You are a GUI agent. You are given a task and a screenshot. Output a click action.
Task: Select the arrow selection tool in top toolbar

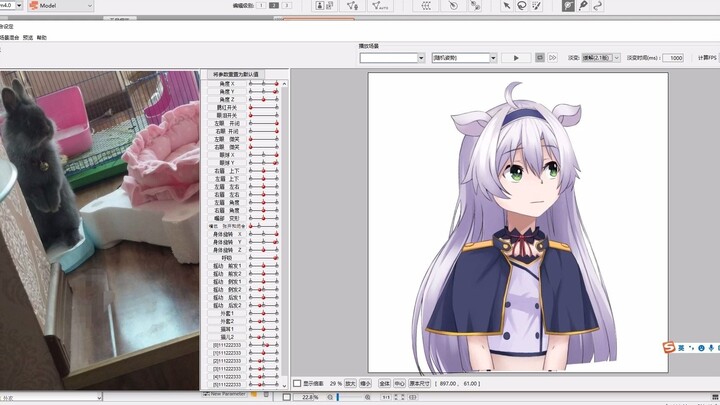pyautogui.click(x=506, y=6)
